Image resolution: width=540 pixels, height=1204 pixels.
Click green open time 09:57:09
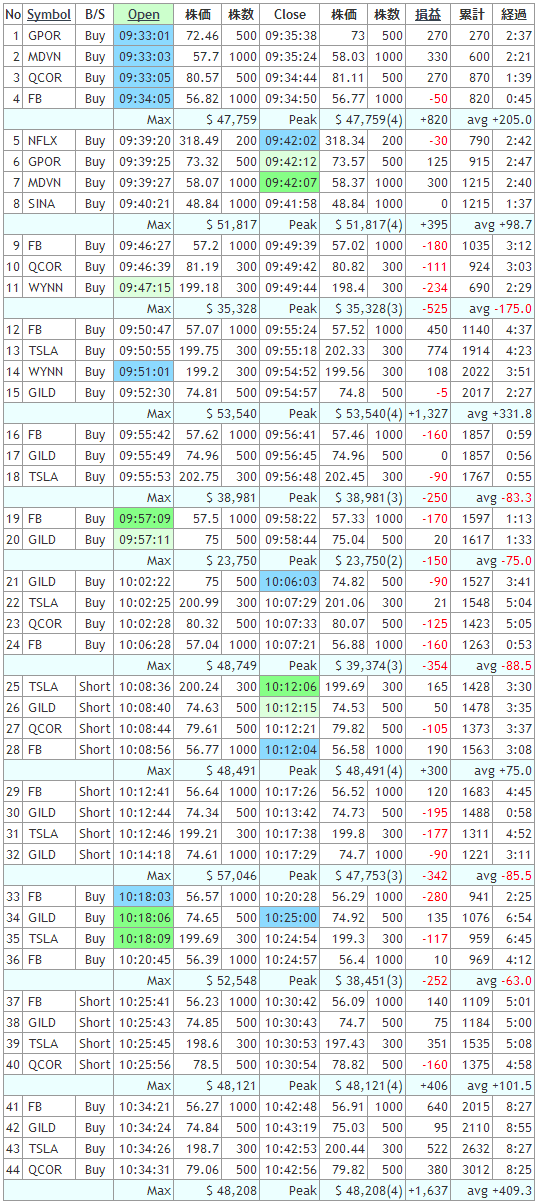[144, 519]
